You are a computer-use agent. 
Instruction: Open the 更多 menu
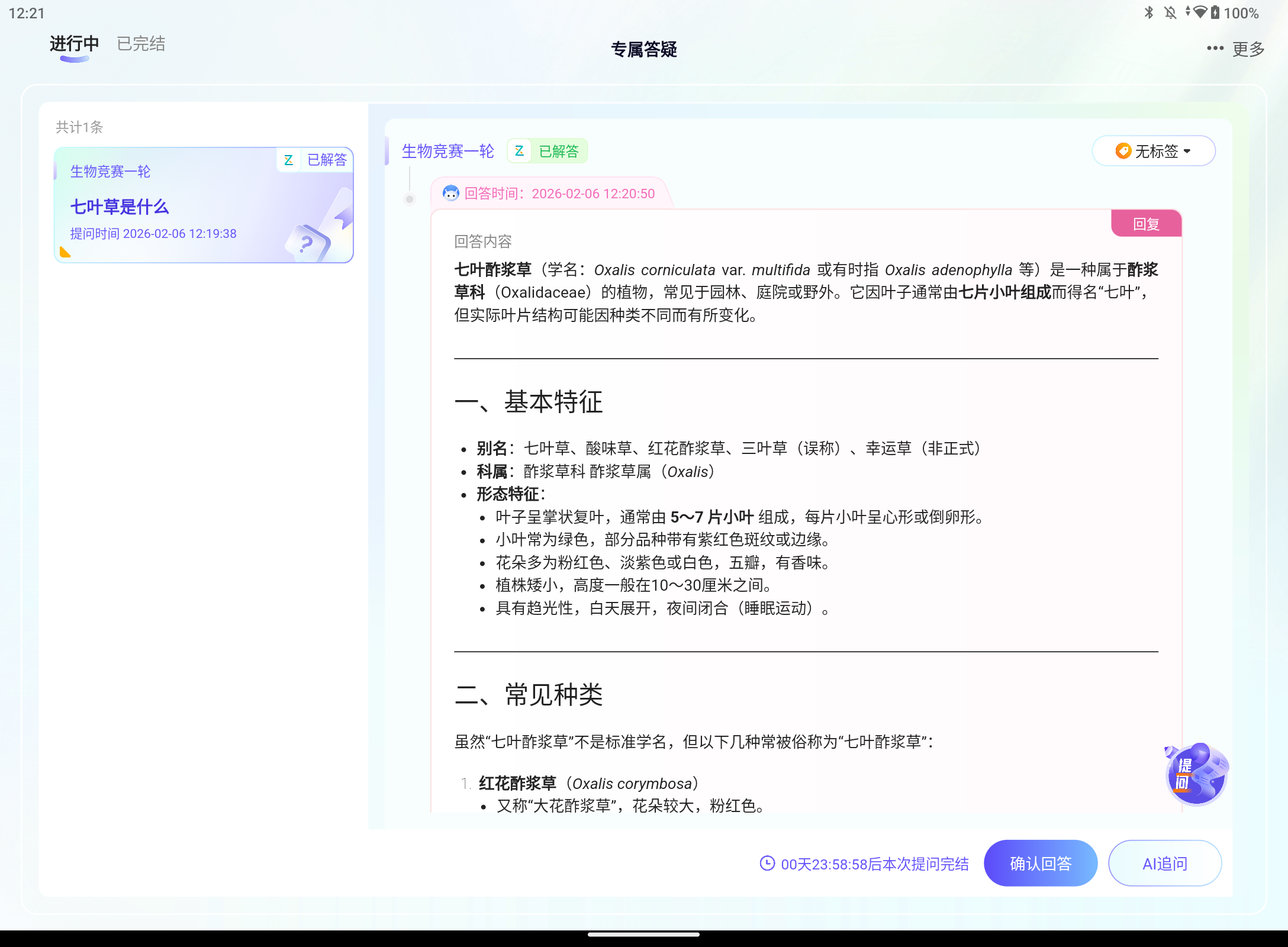tap(1247, 49)
